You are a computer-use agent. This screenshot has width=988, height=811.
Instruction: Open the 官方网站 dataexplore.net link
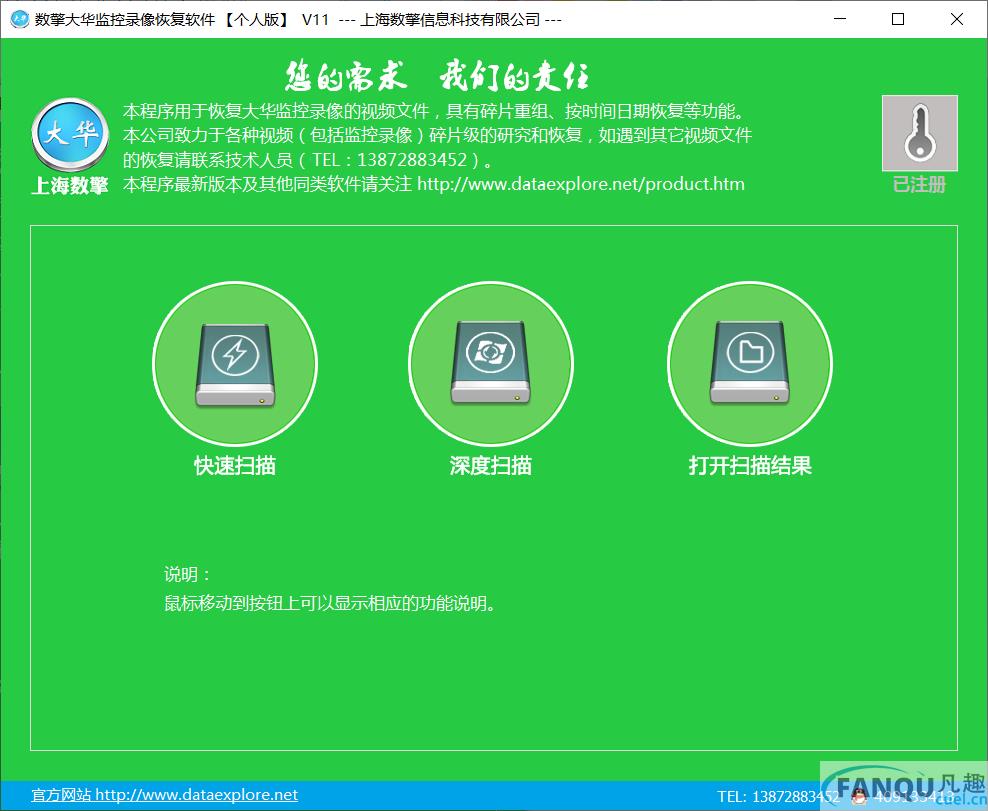165,795
